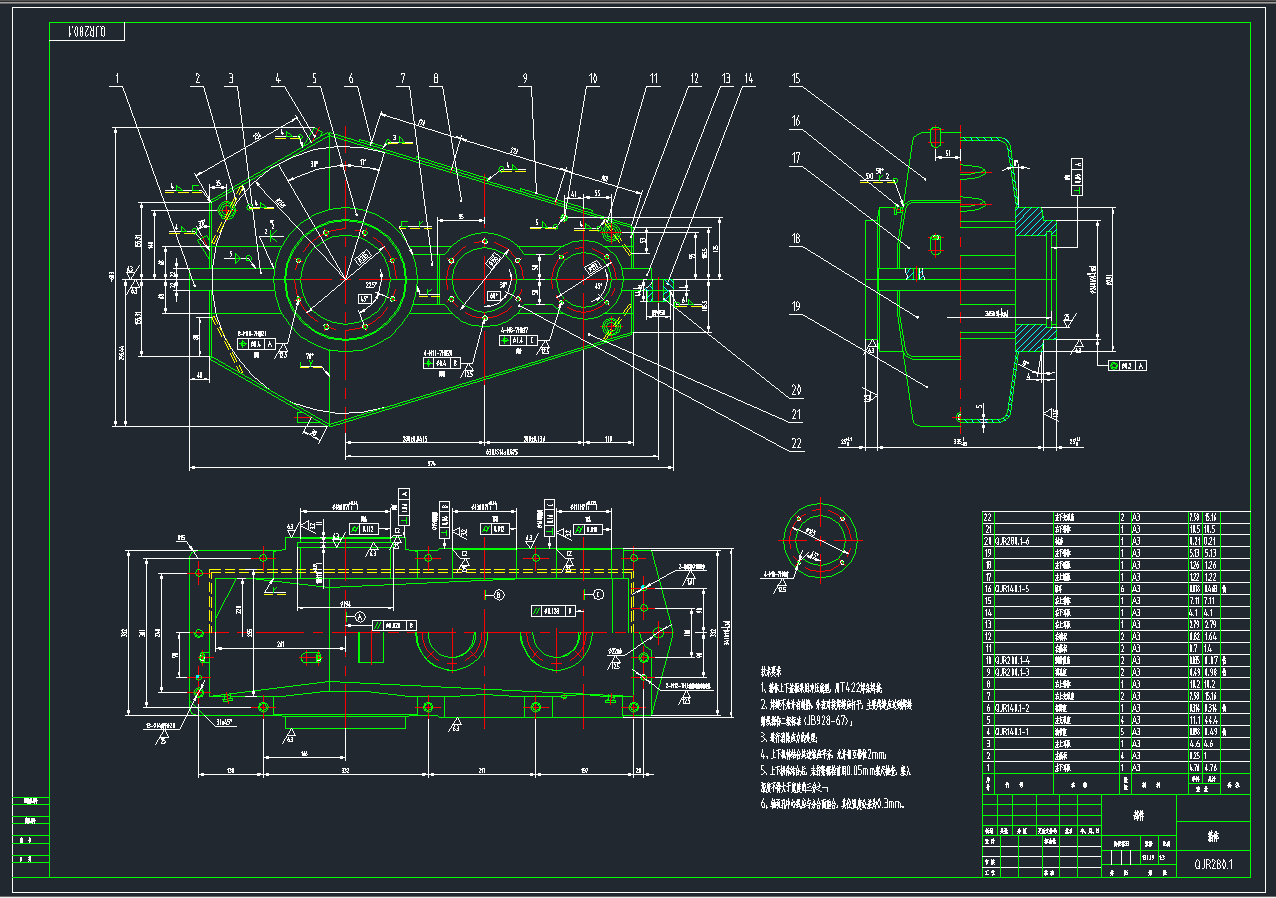Select part balloon number 13
Image resolution: width=1276 pixels, height=898 pixels.
pos(726,77)
